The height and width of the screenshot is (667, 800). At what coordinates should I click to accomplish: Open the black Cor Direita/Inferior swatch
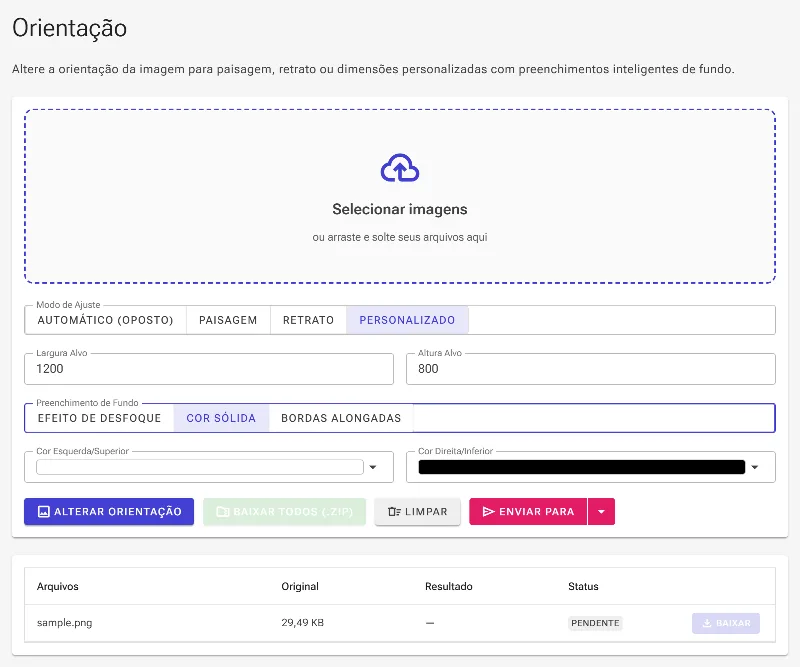point(582,467)
